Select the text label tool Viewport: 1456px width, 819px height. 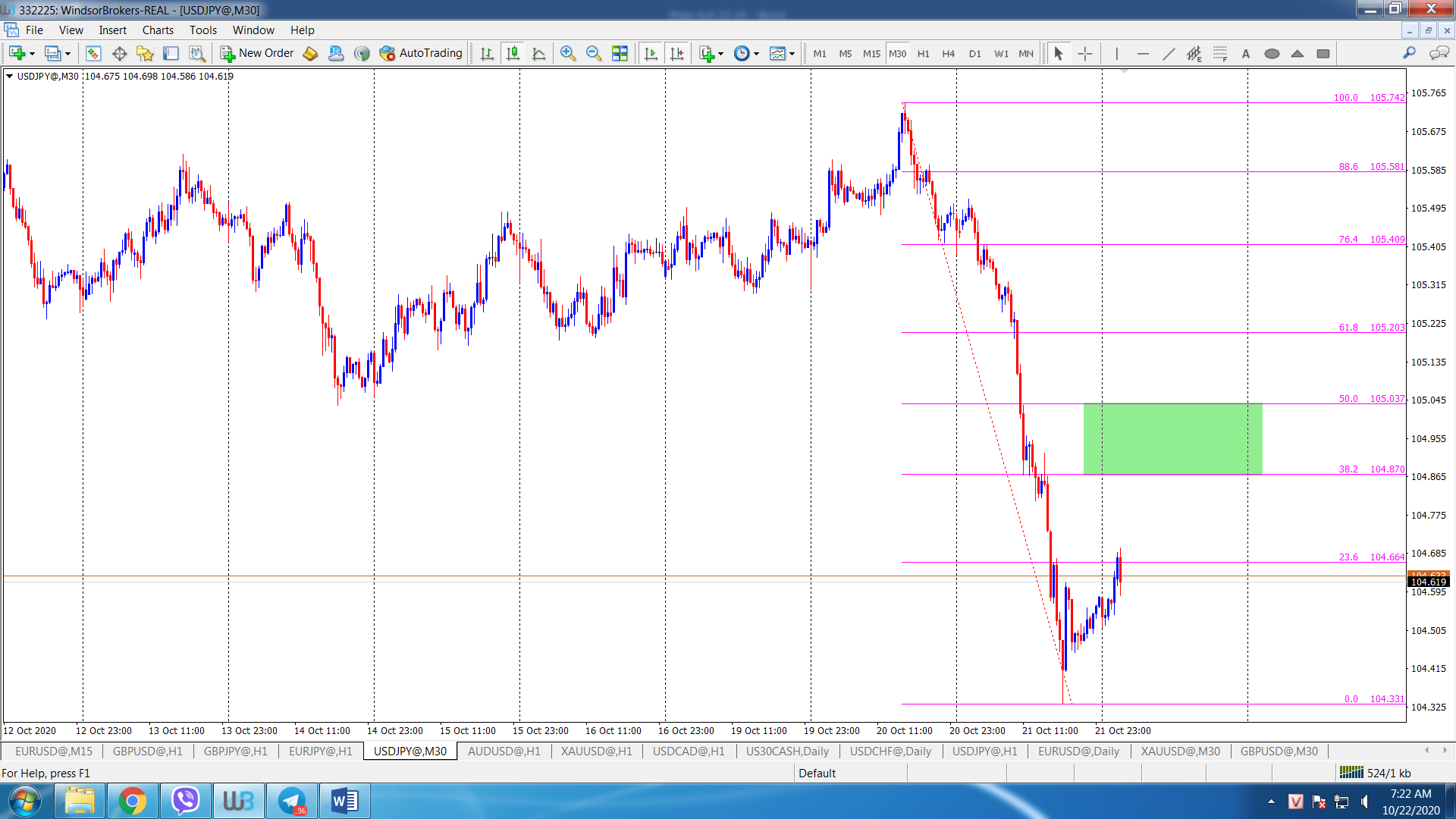[x=1246, y=53]
